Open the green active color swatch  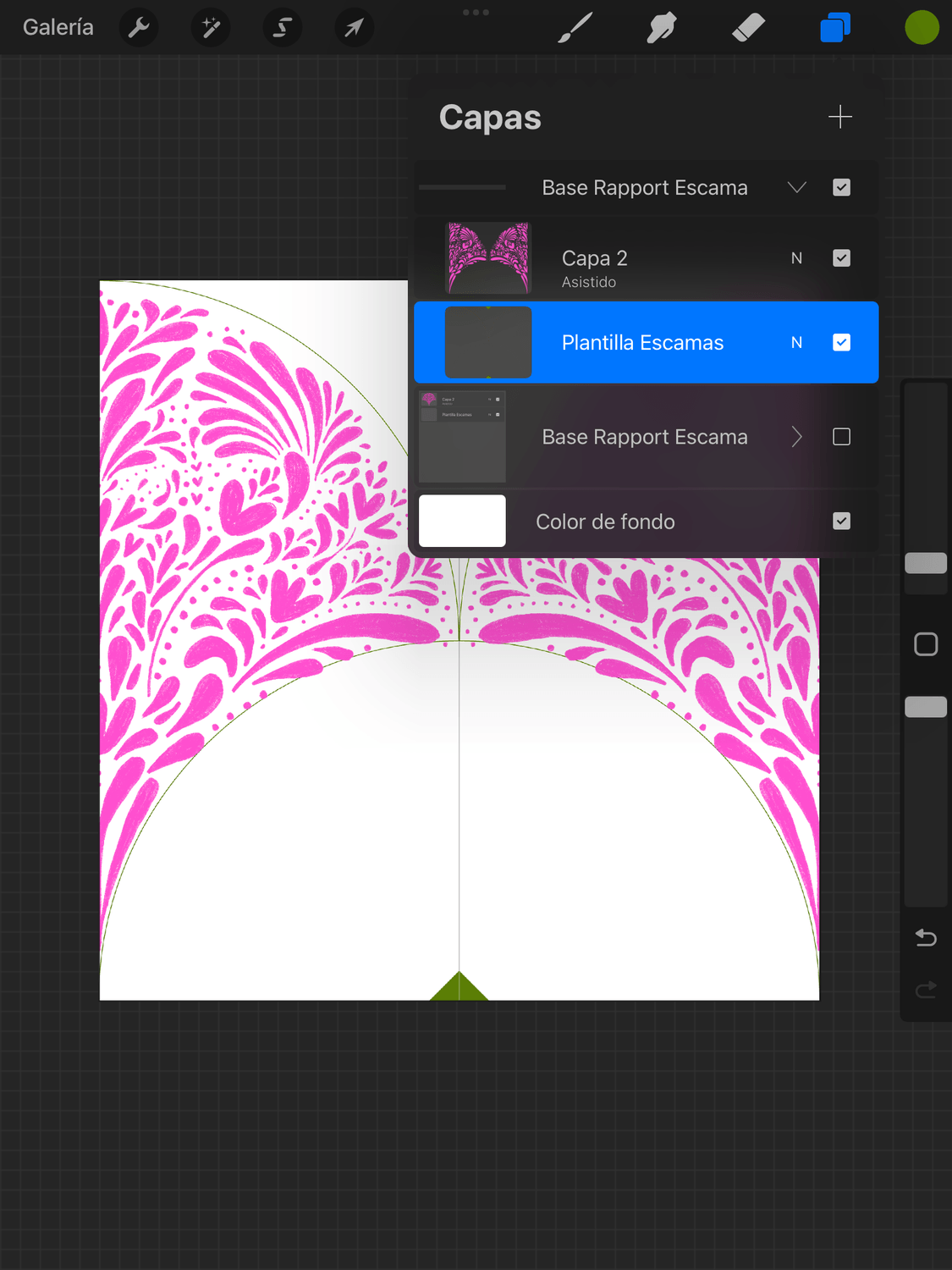pos(922,28)
